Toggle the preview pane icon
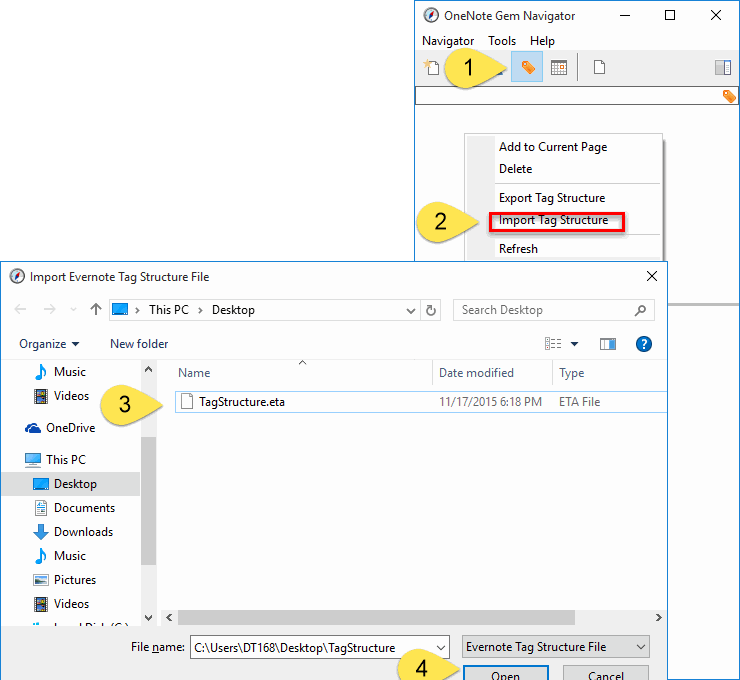The image size is (740, 680). (608, 344)
